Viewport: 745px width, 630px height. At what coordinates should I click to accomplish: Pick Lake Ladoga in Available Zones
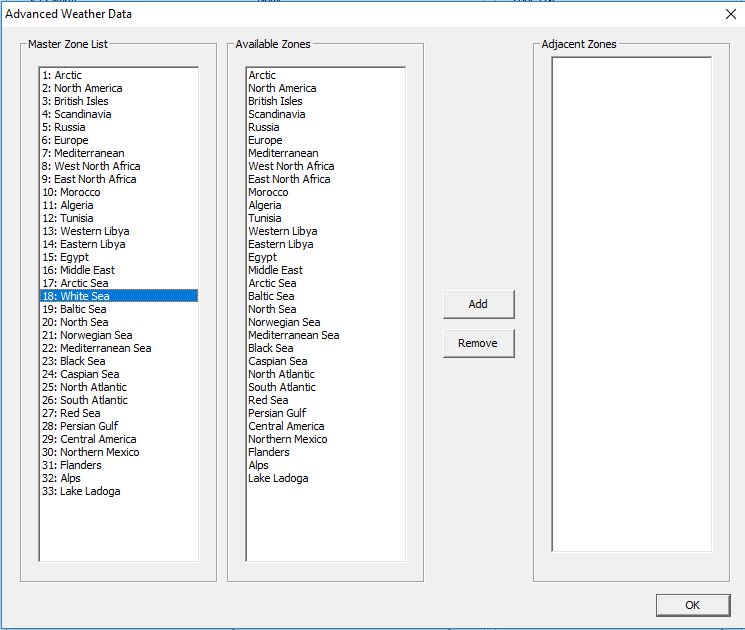(x=326, y=478)
